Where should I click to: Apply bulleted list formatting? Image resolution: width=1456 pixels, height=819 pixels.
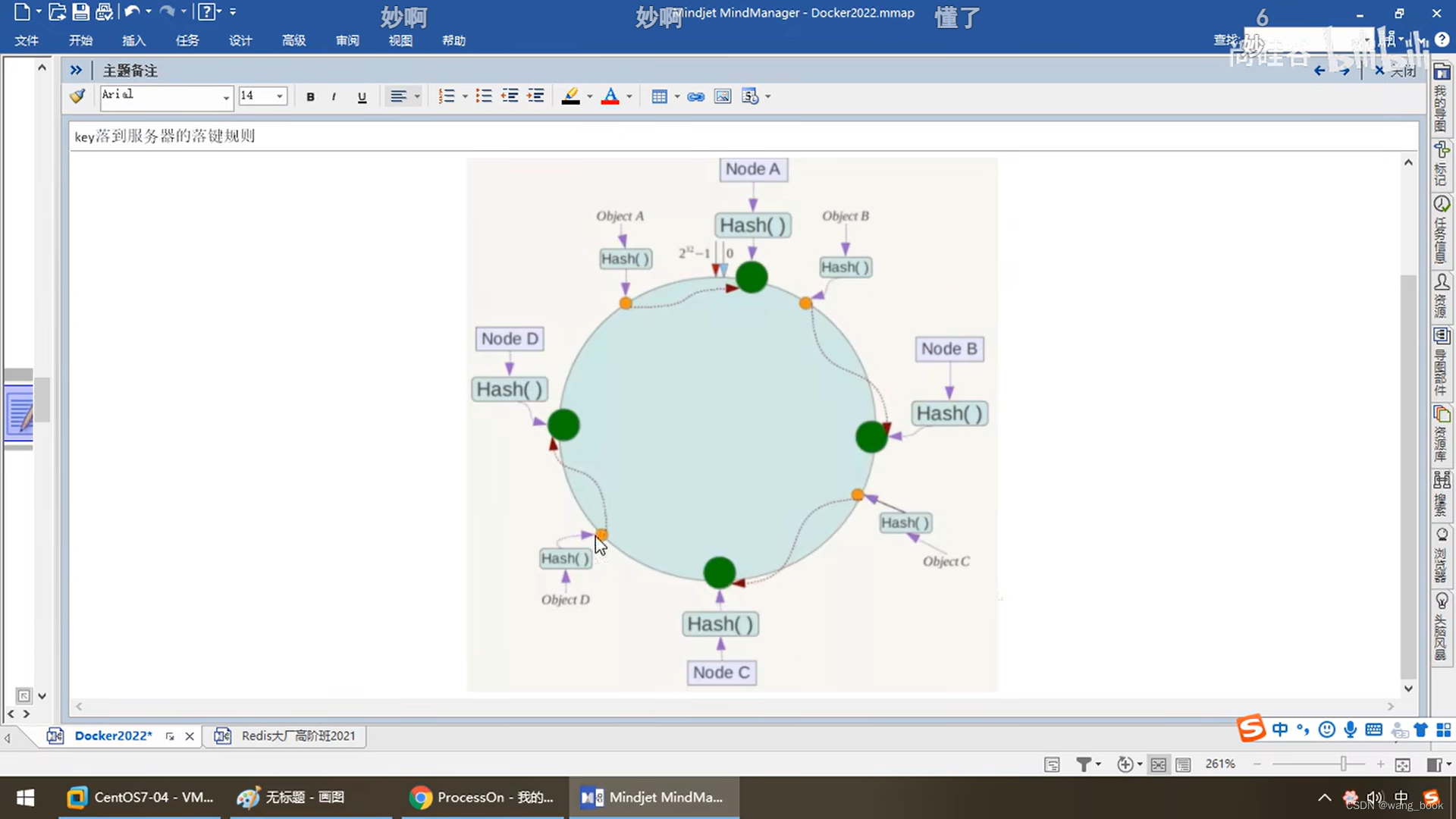coord(483,96)
